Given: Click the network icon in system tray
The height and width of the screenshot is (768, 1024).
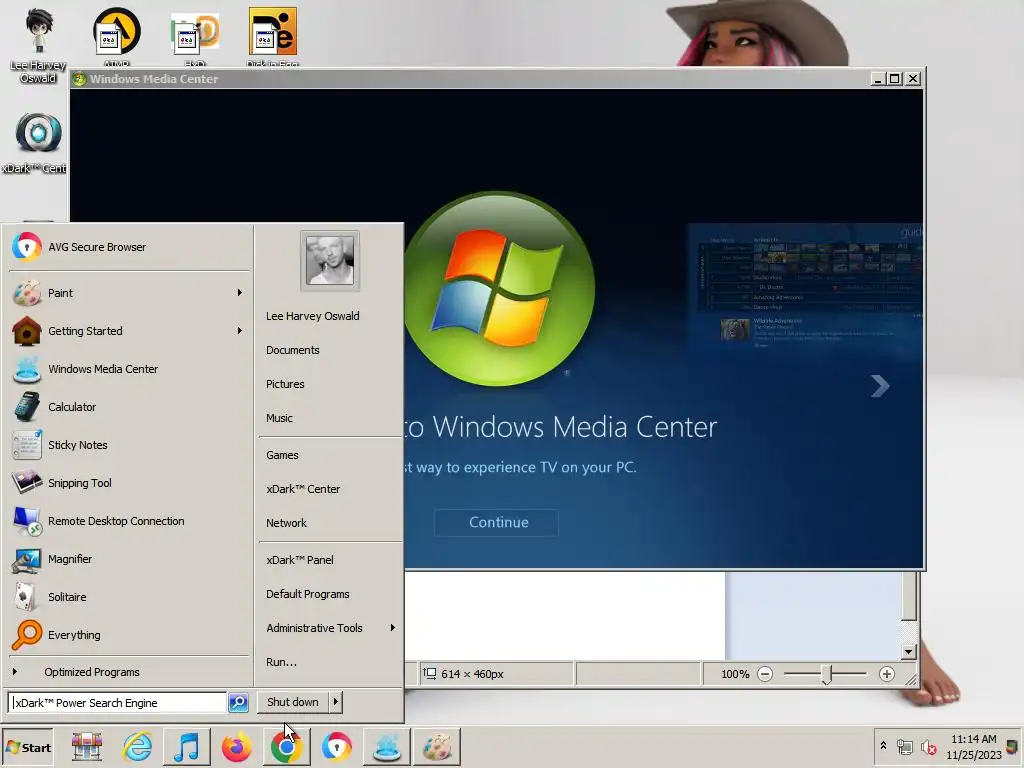Looking at the screenshot, I should point(904,746).
